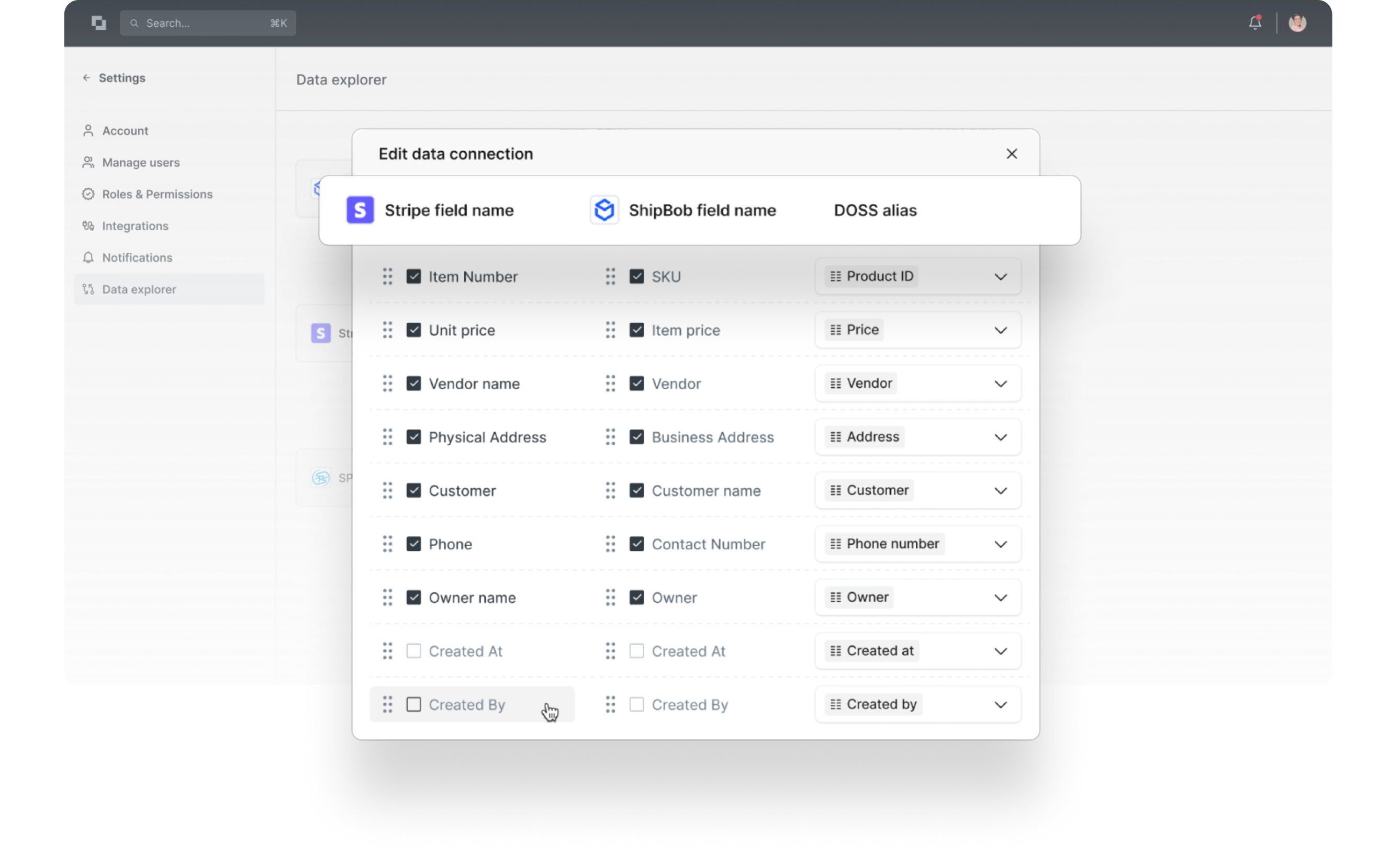Uncheck the Stripe Unit price checkbox
This screenshot has height=857, width=1400.
pyautogui.click(x=413, y=330)
